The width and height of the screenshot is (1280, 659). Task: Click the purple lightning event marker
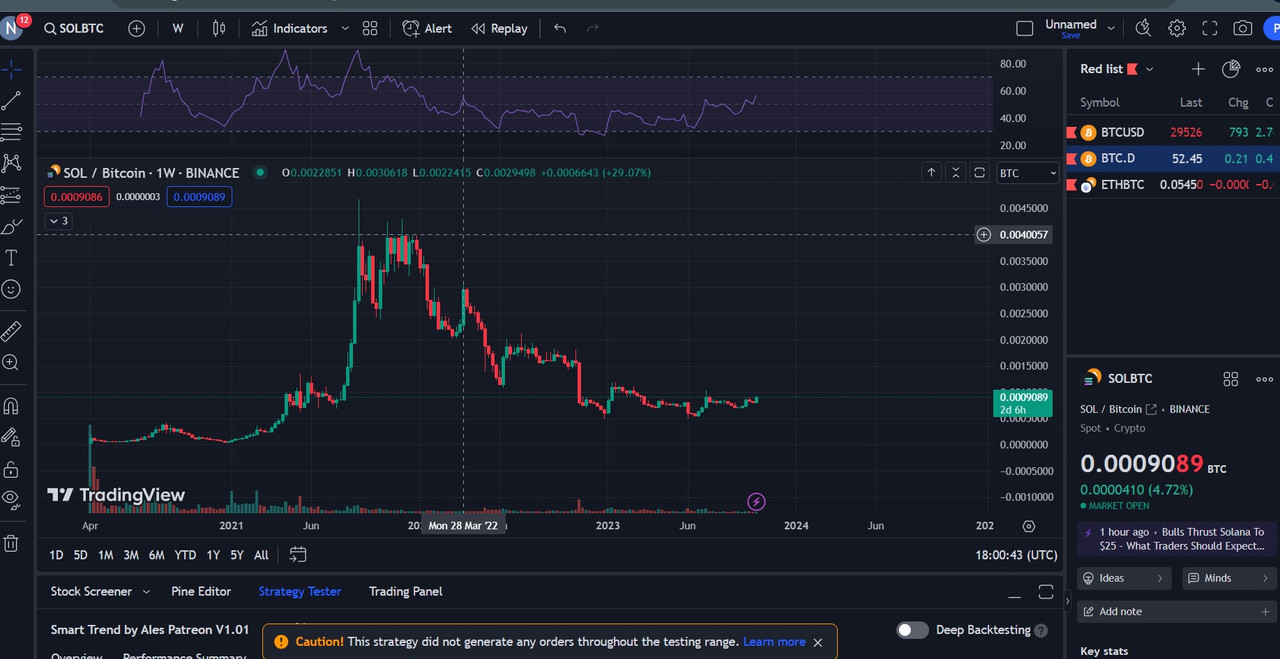coord(757,501)
